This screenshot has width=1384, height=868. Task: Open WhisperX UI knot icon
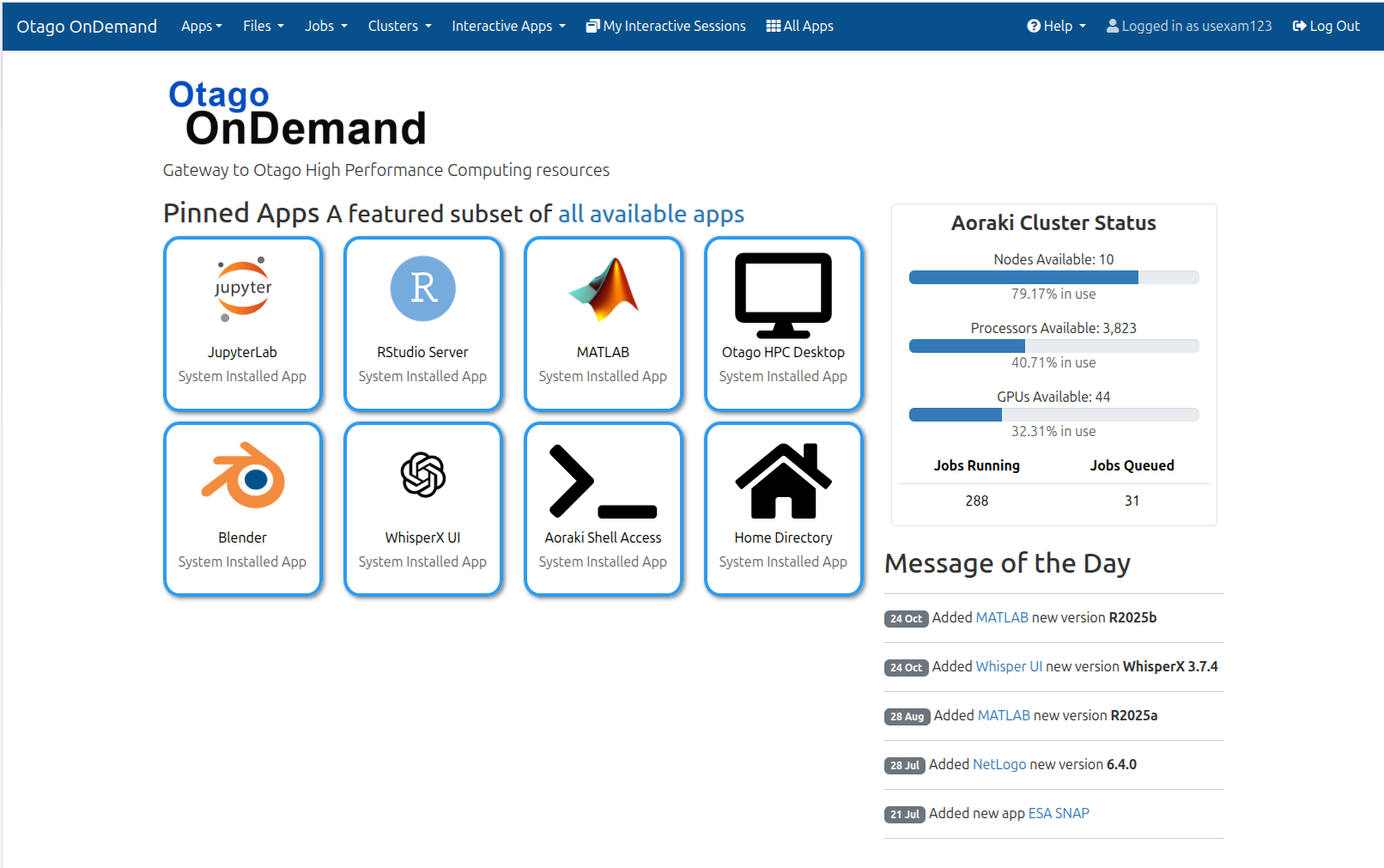coord(423,475)
